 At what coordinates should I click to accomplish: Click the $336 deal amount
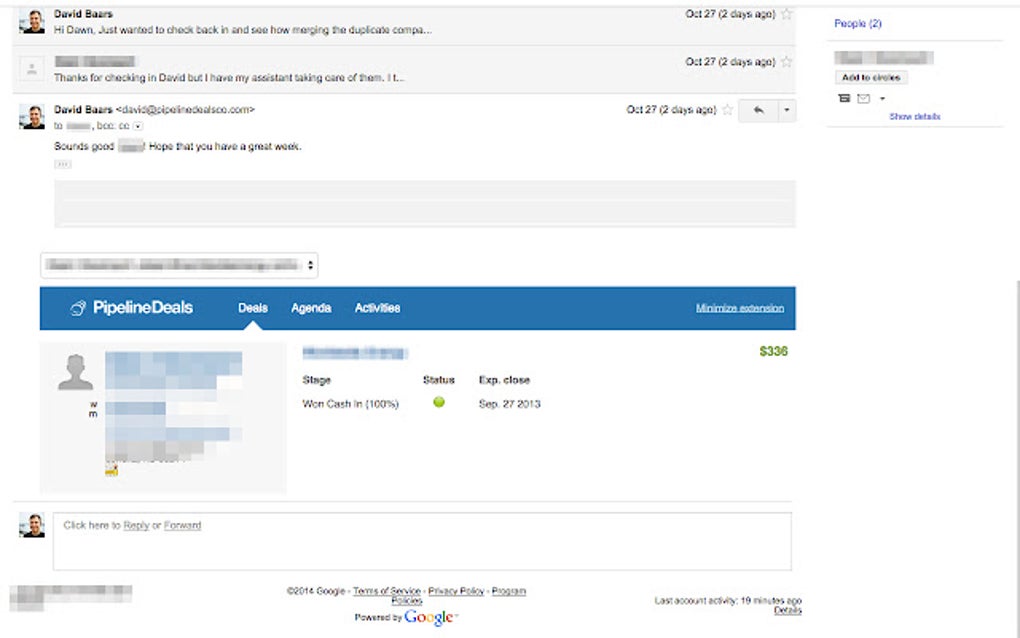pos(773,351)
